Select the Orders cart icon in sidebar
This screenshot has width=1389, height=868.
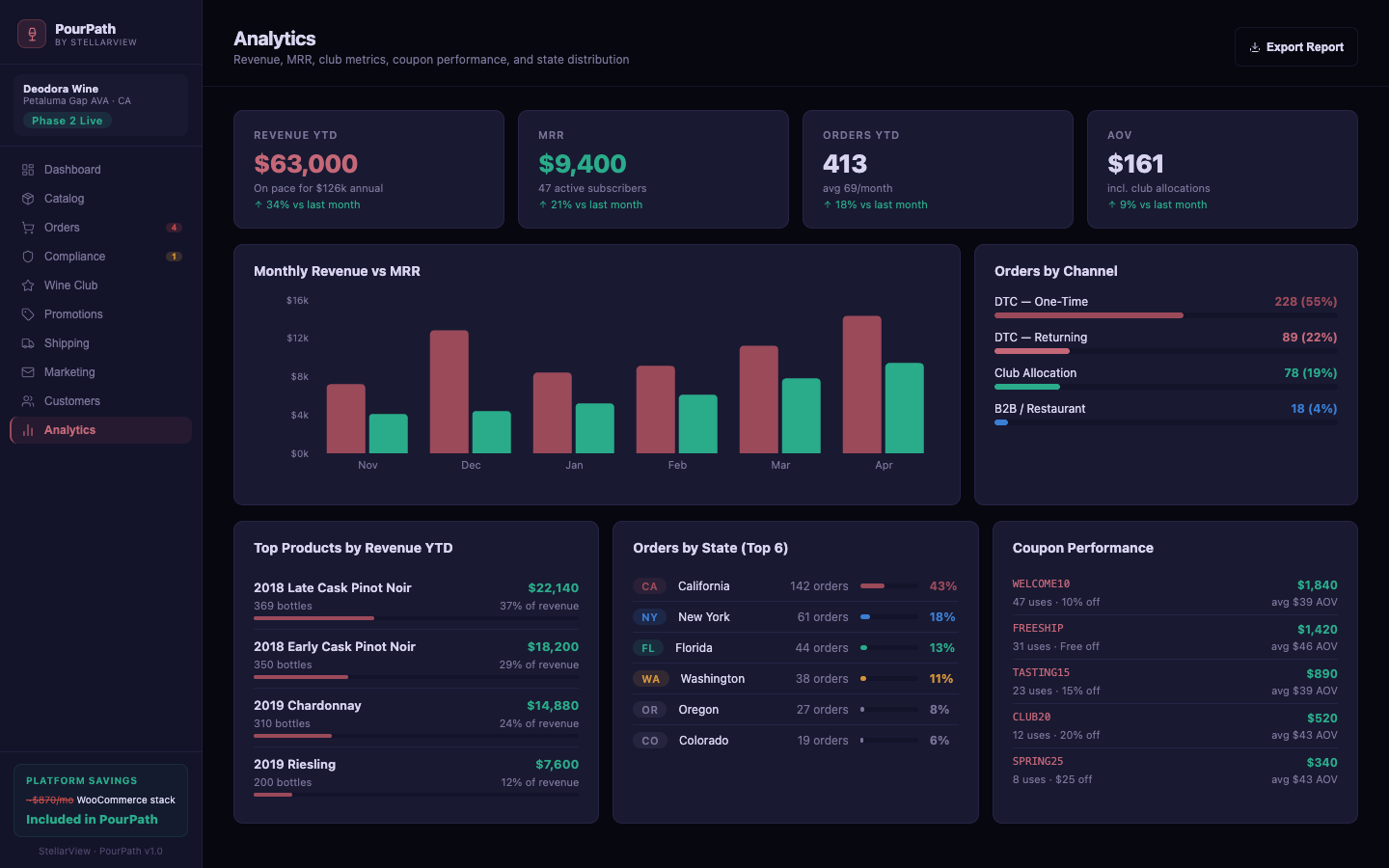27,227
